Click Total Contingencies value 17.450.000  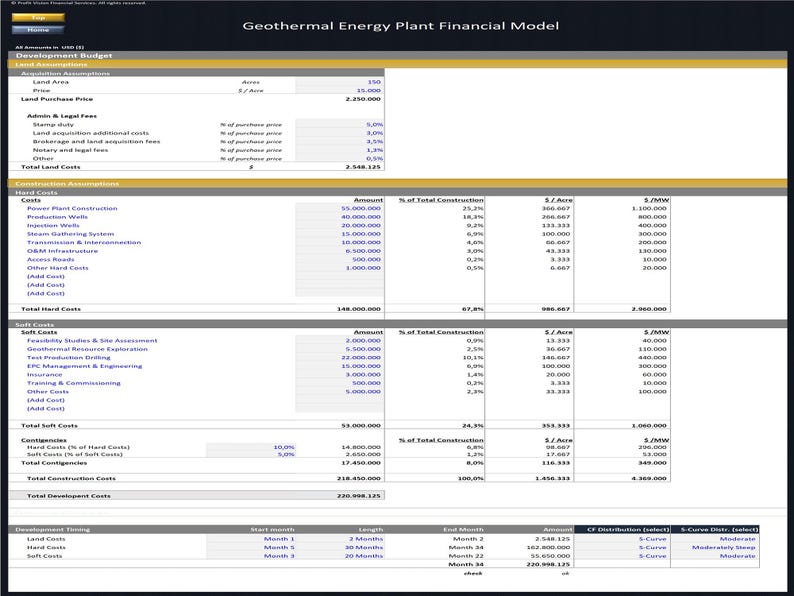click(x=361, y=463)
